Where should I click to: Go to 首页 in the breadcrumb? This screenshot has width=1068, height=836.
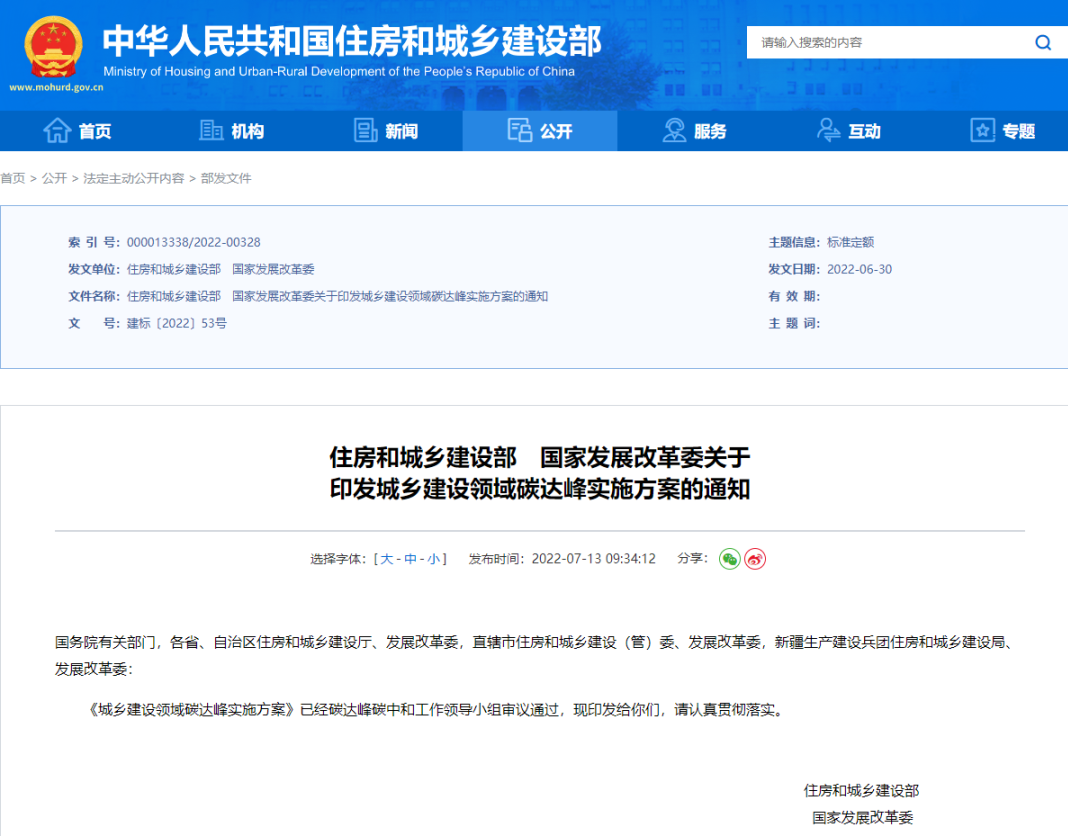pos(13,178)
